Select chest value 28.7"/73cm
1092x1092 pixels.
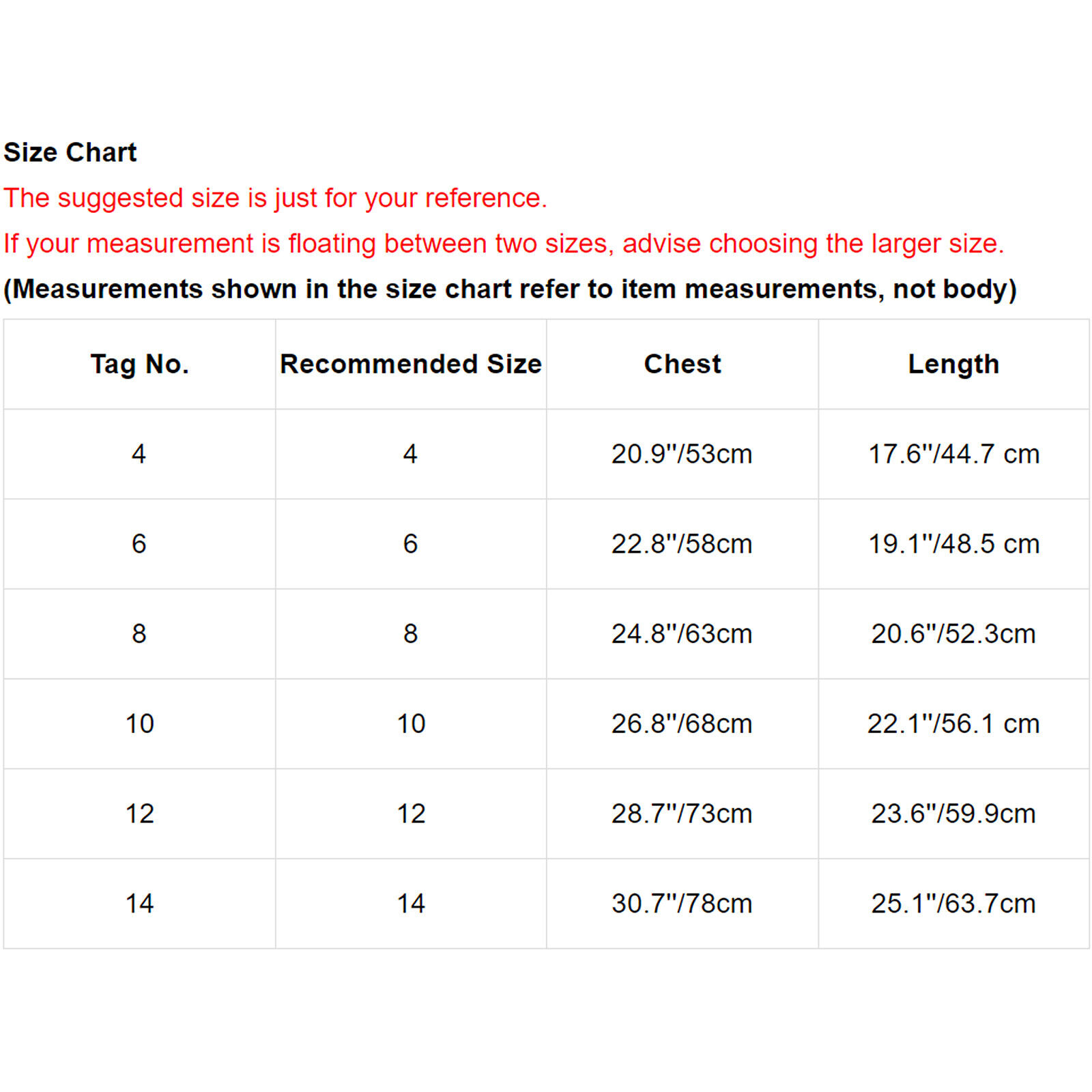pos(682,814)
